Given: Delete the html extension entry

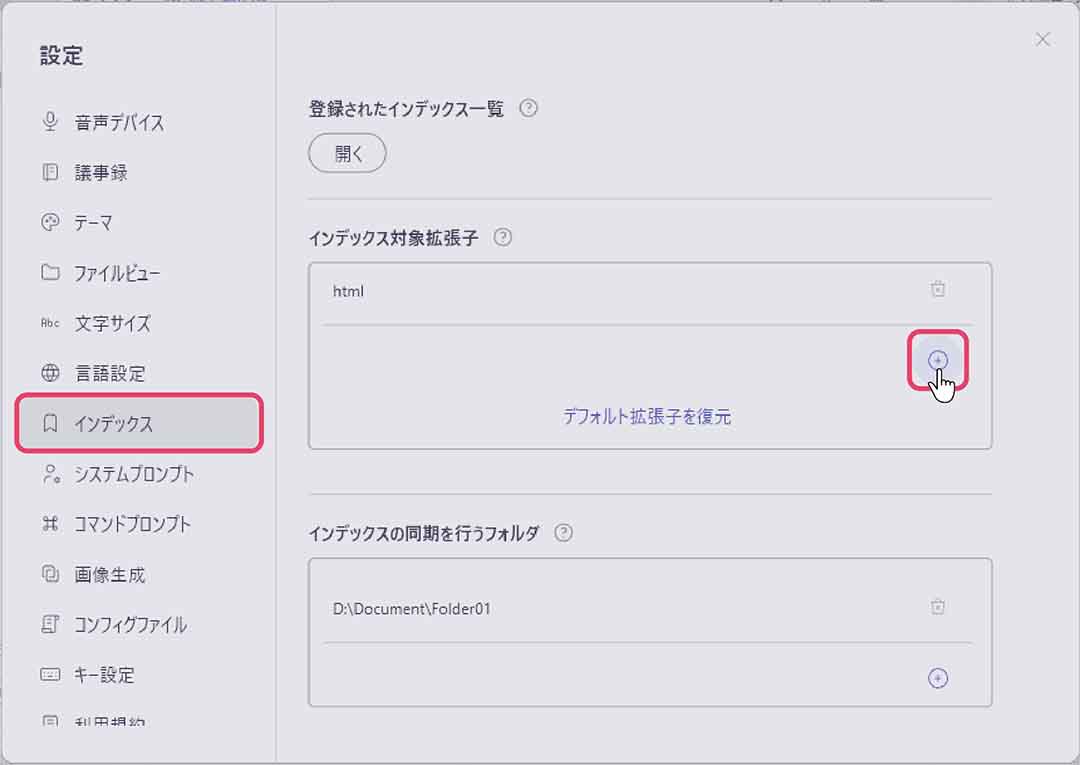Looking at the screenshot, I should point(938,290).
